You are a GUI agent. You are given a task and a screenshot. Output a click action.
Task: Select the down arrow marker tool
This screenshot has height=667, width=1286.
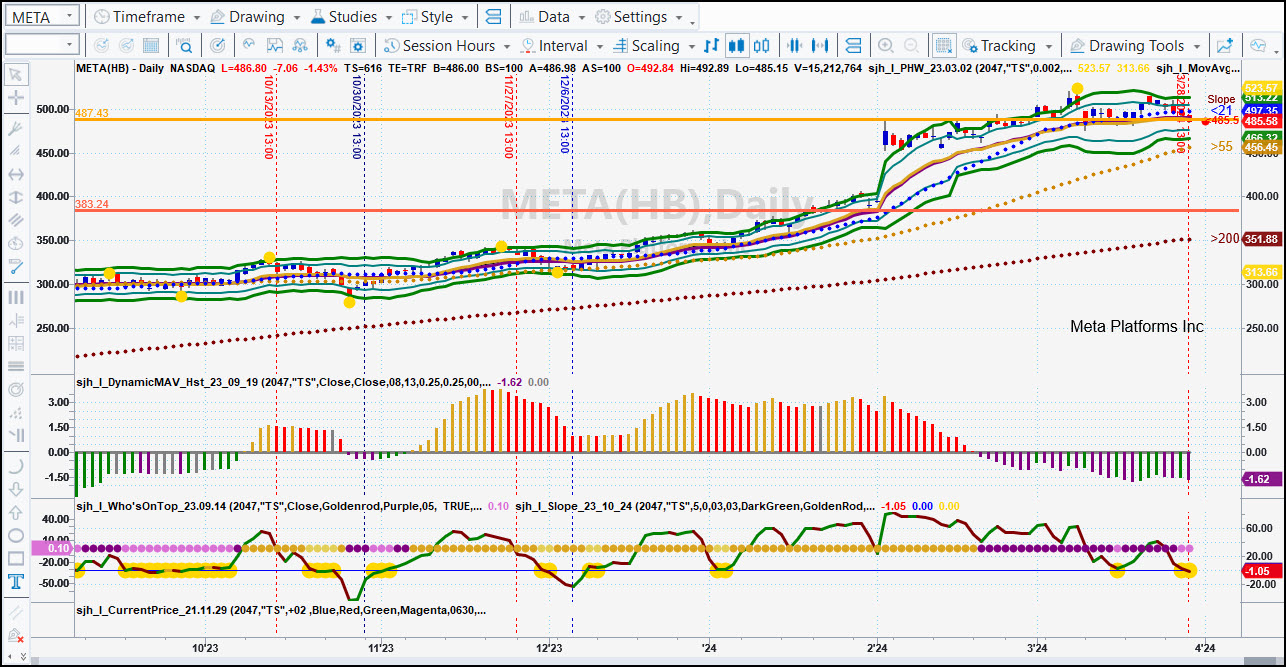(16, 489)
